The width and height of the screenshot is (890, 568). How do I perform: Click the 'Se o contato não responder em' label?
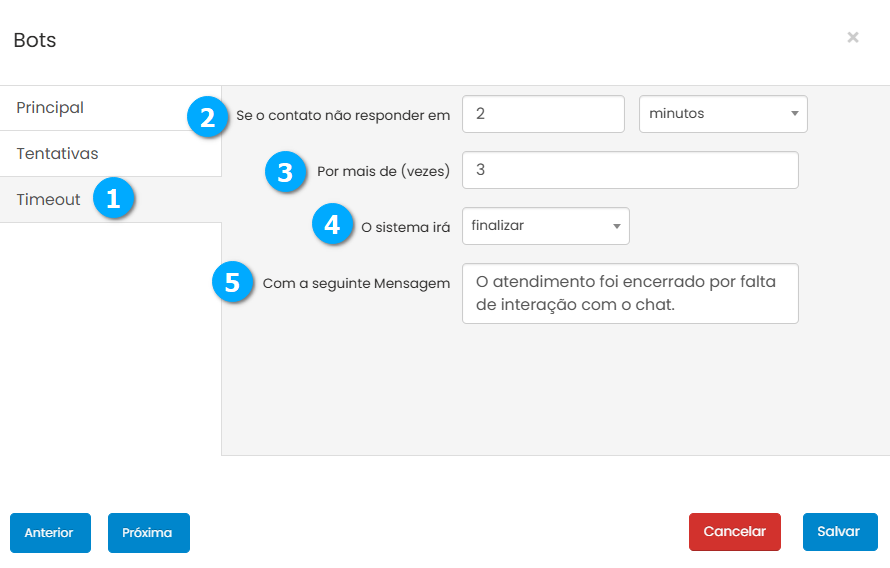343,116
